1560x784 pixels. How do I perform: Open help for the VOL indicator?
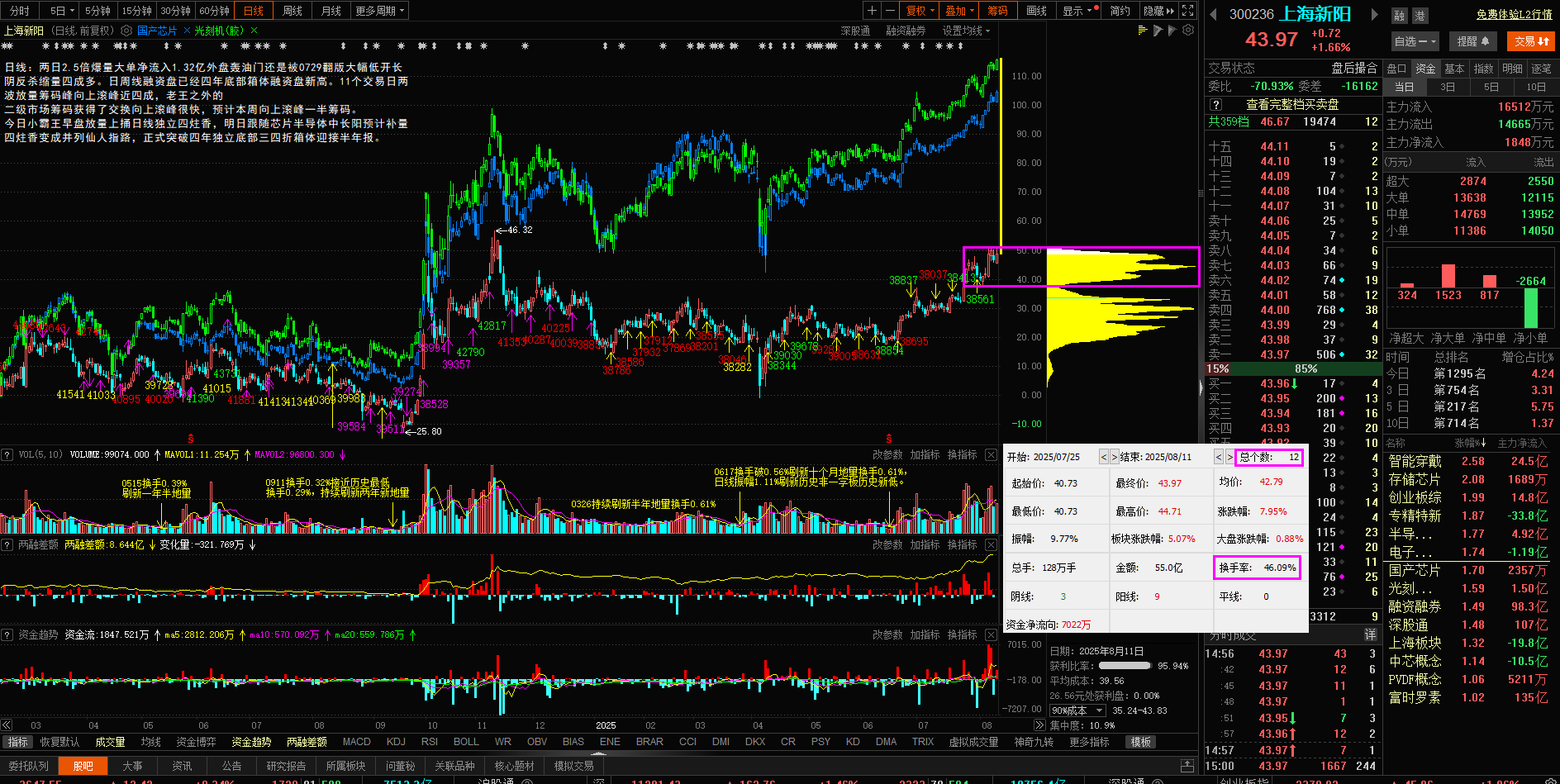(x=7, y=454)
